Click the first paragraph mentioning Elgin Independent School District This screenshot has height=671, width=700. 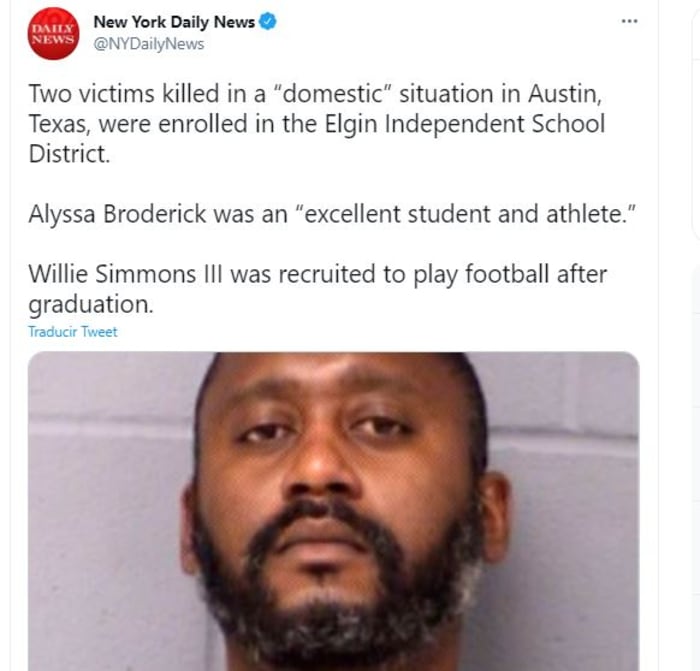(317, 124)
